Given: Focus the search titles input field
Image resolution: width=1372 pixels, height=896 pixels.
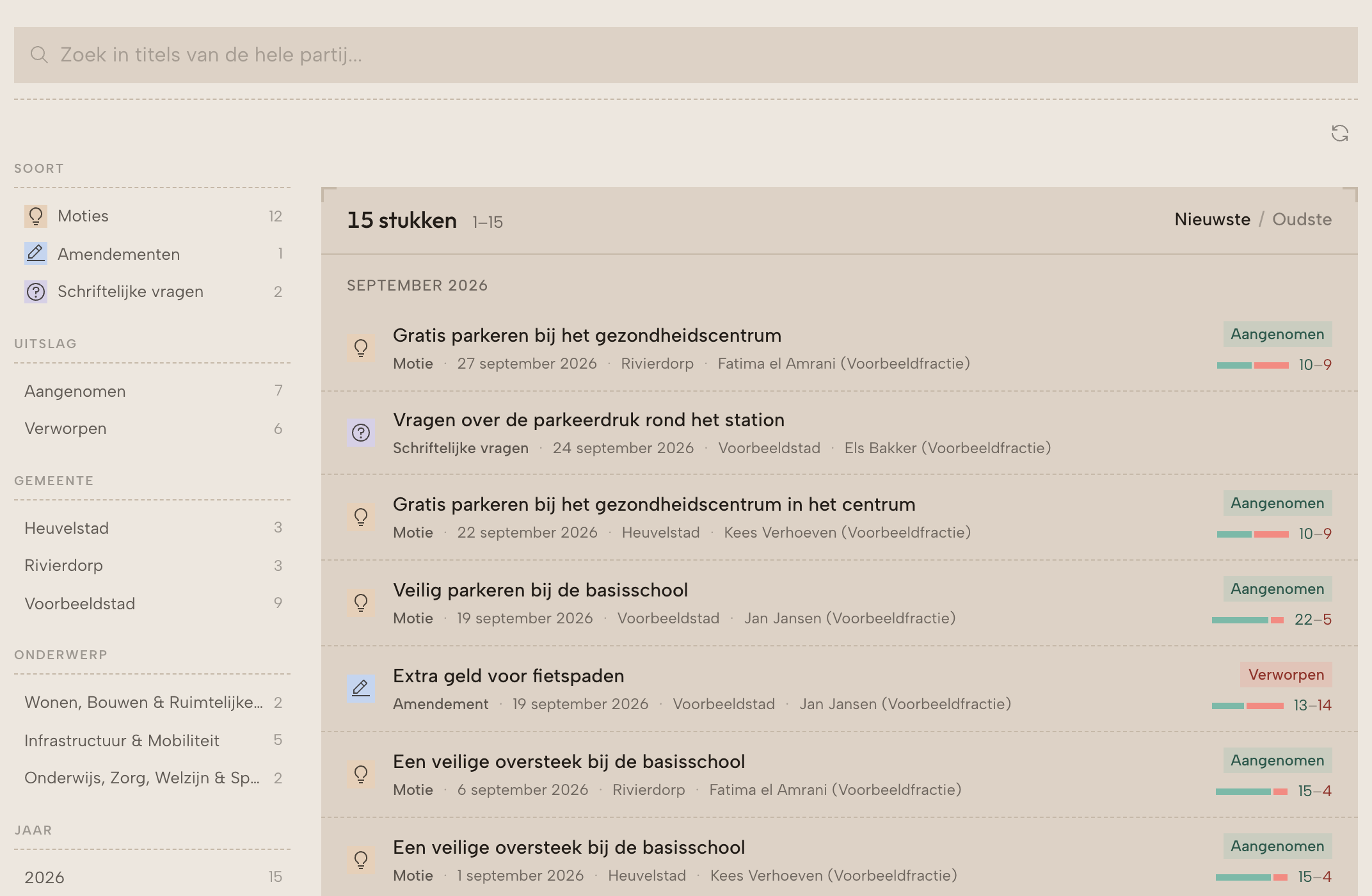Looking at the screenshot, I should click(x=686, y=55).
